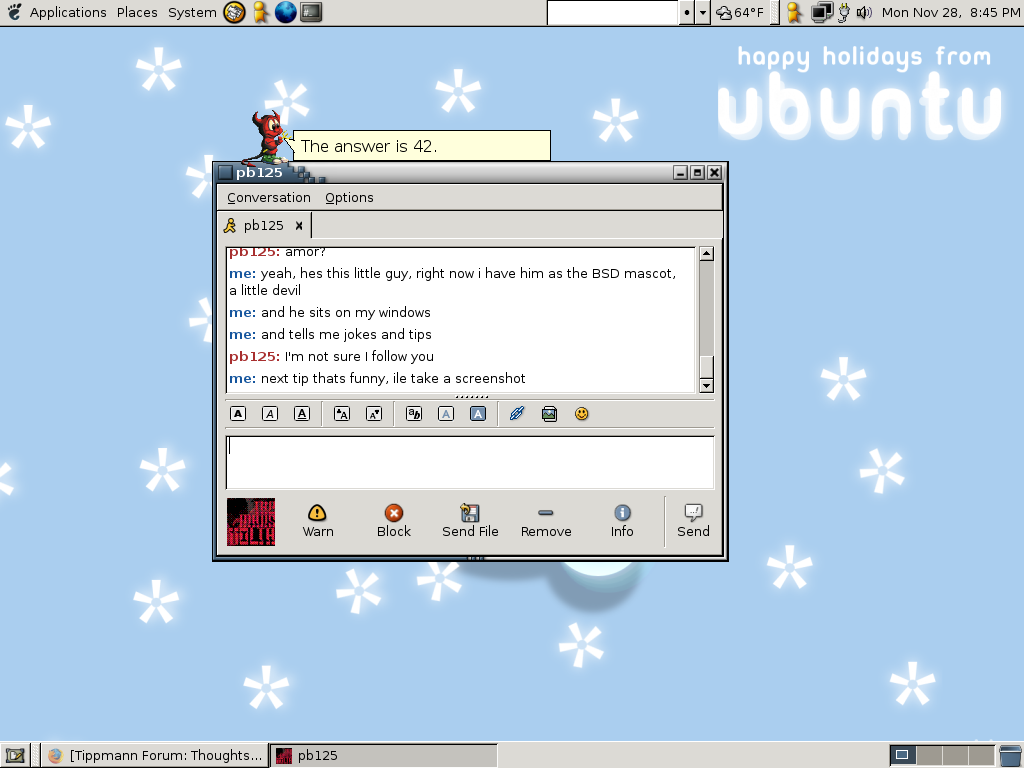Image resolution: width=1024 pixels, height=768 pixels.
Task: Decrease the font size
Action: click(374, 414)
